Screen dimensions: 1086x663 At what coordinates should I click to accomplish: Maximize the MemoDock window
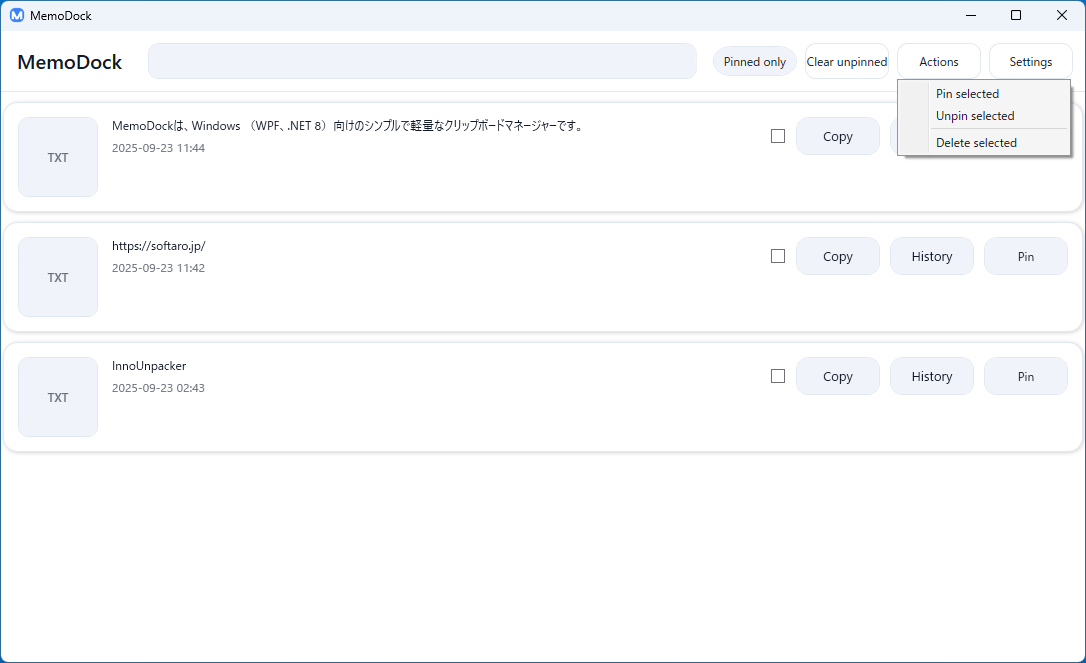pos(1016,15)
